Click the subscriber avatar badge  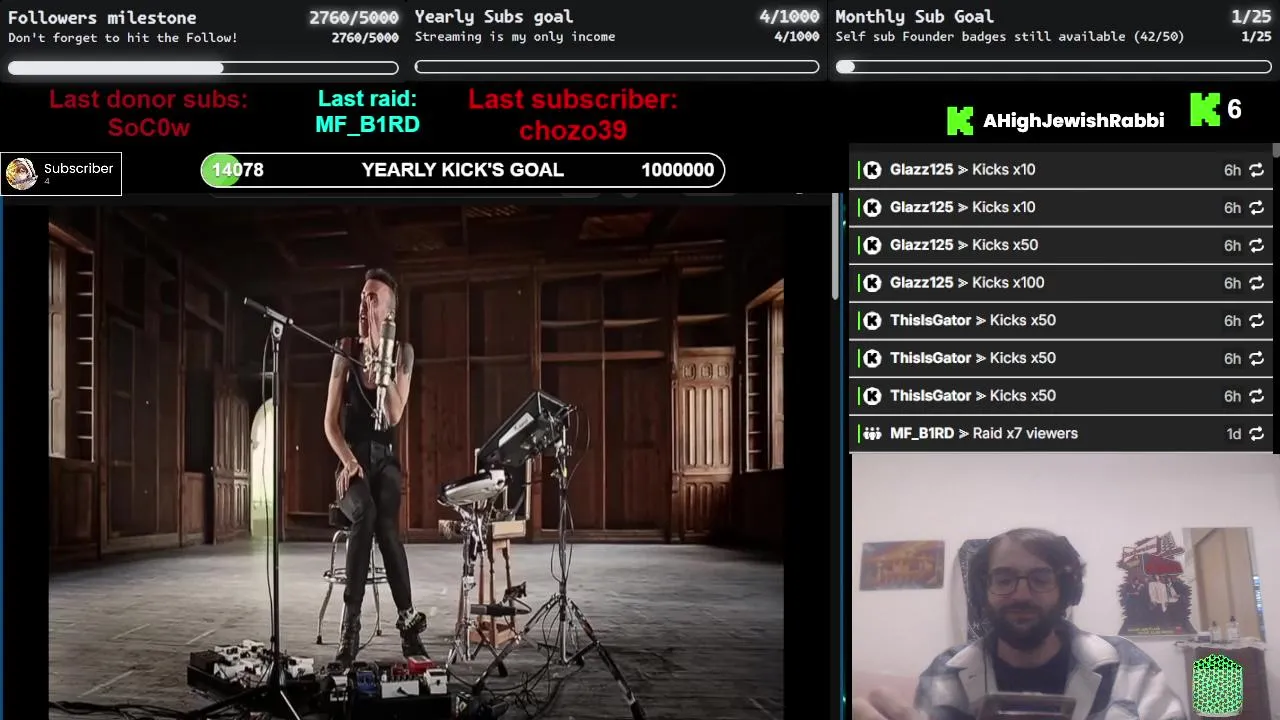[x=21, y=174]
